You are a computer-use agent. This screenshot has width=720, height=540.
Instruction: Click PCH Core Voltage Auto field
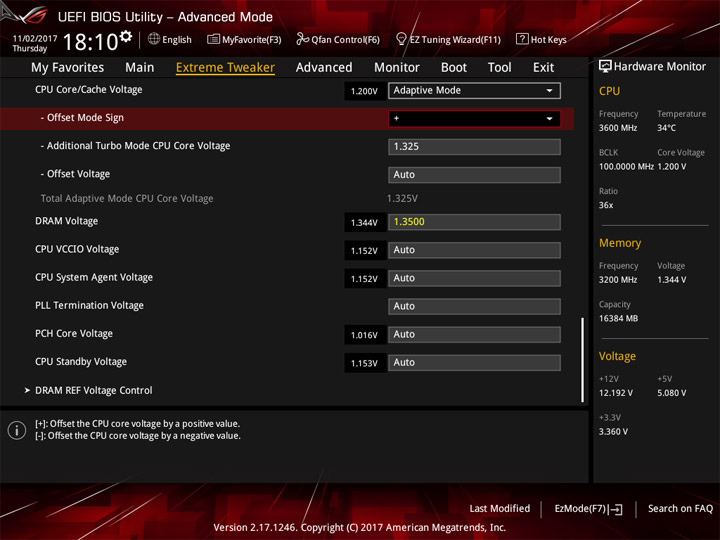(x=474, y=334)
